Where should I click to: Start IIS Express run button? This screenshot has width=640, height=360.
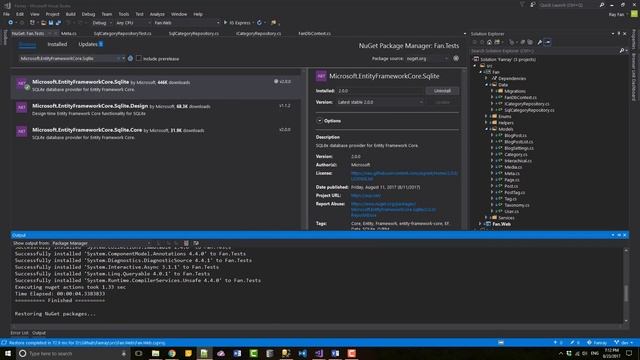[x=237, y=23]
